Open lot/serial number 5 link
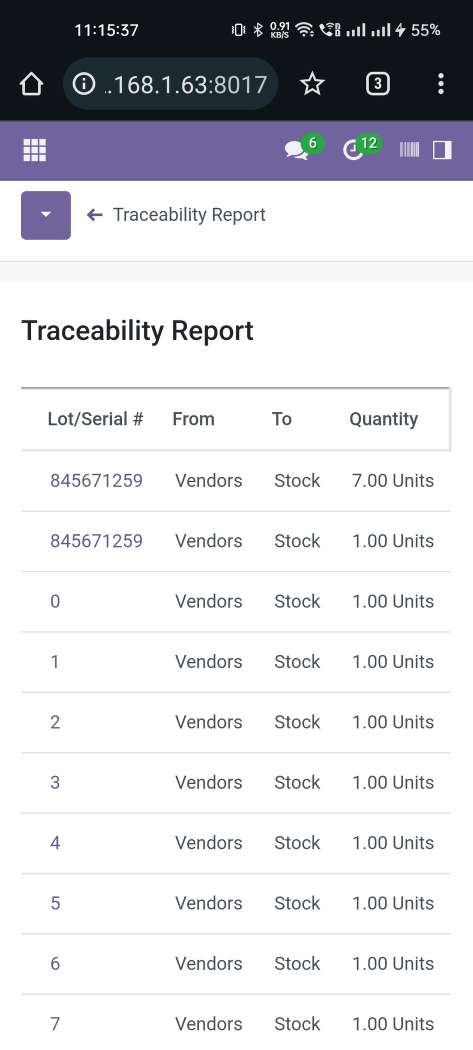 (55, 903)
